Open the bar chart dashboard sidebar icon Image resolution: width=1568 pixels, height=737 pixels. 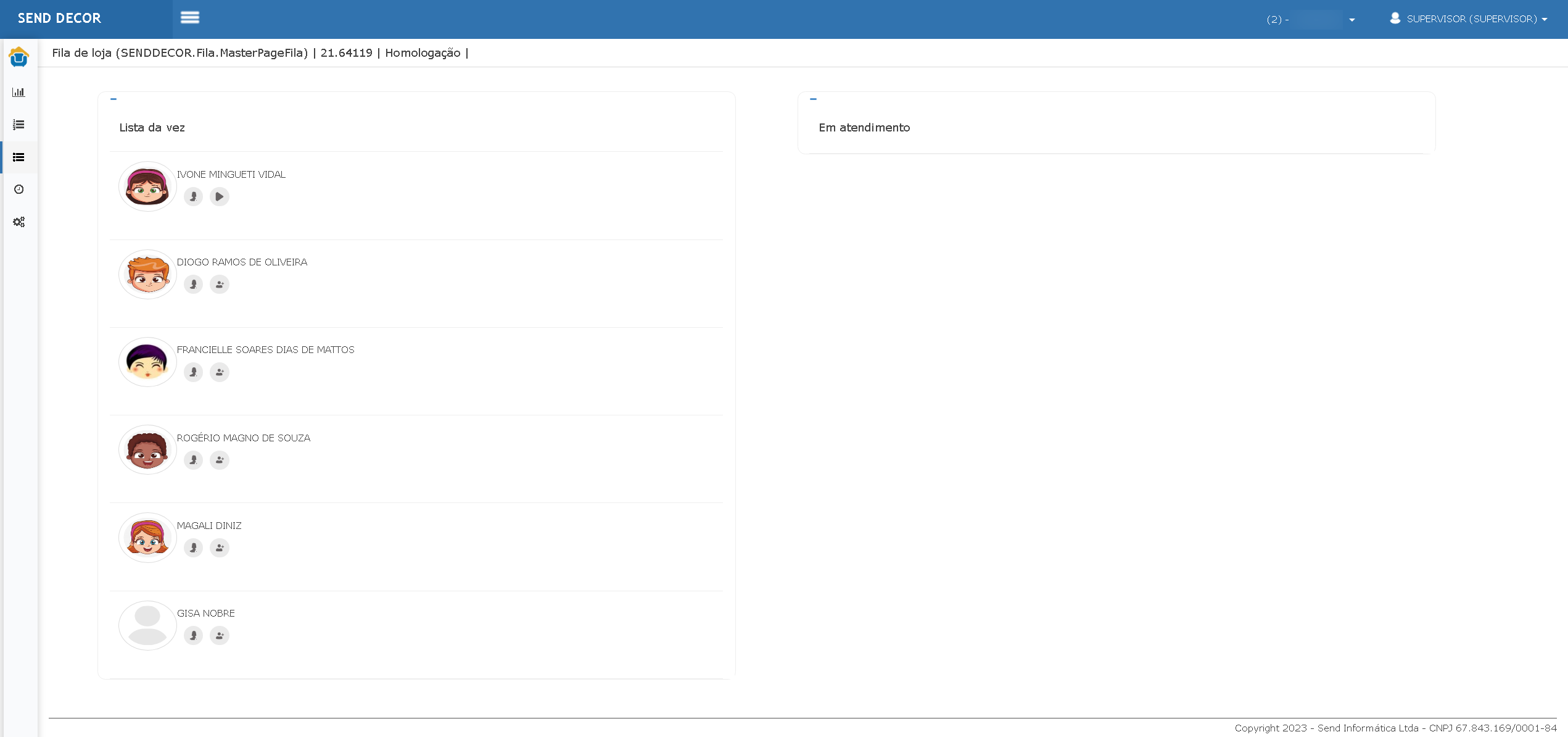(x=19, y=92)
